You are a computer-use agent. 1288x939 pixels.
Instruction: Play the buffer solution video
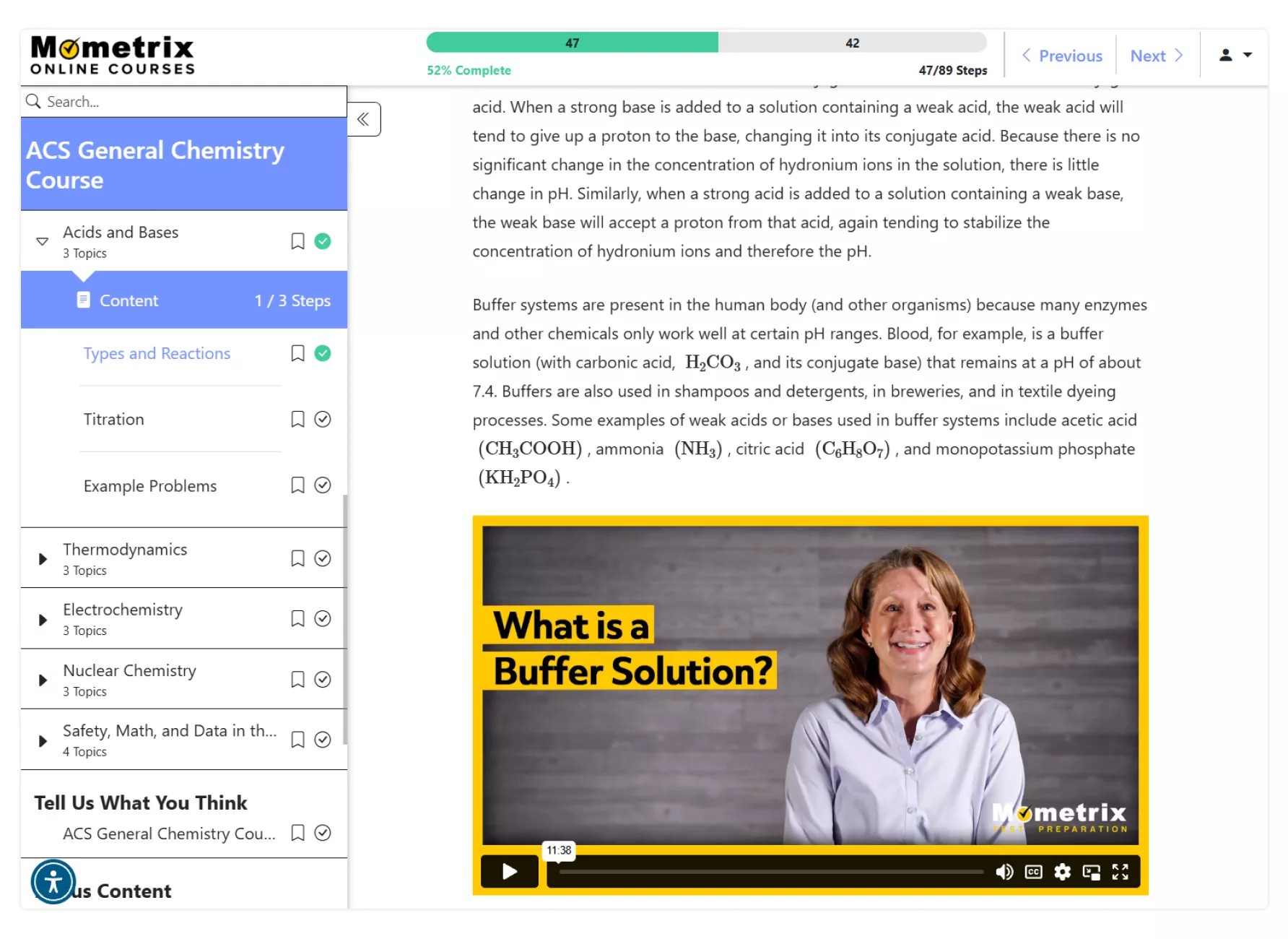509,871
